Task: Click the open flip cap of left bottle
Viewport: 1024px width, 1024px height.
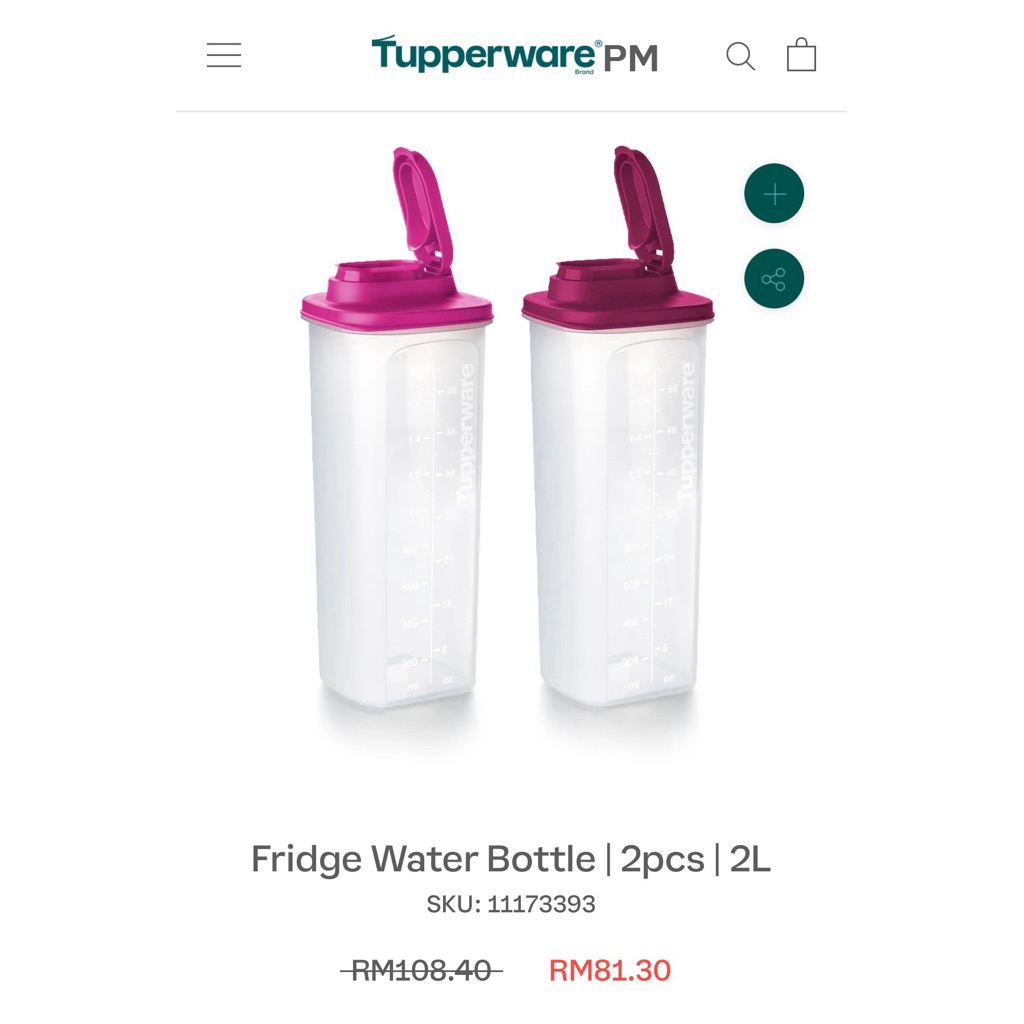Action: [x=423, y=209]
